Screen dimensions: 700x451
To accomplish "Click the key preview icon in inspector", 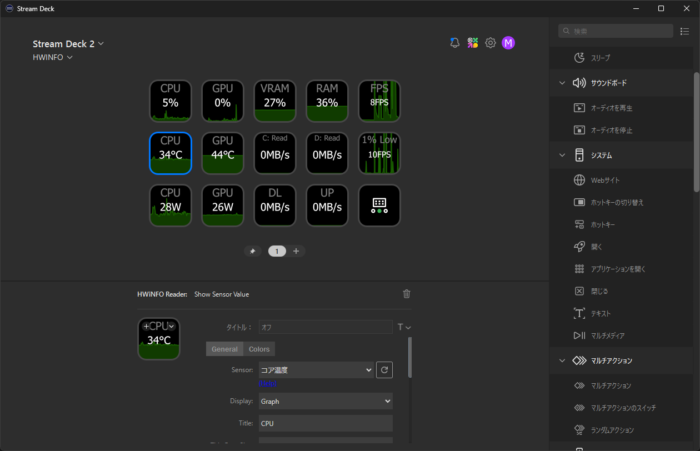I will pyautogui.click(x=159, y=339).
